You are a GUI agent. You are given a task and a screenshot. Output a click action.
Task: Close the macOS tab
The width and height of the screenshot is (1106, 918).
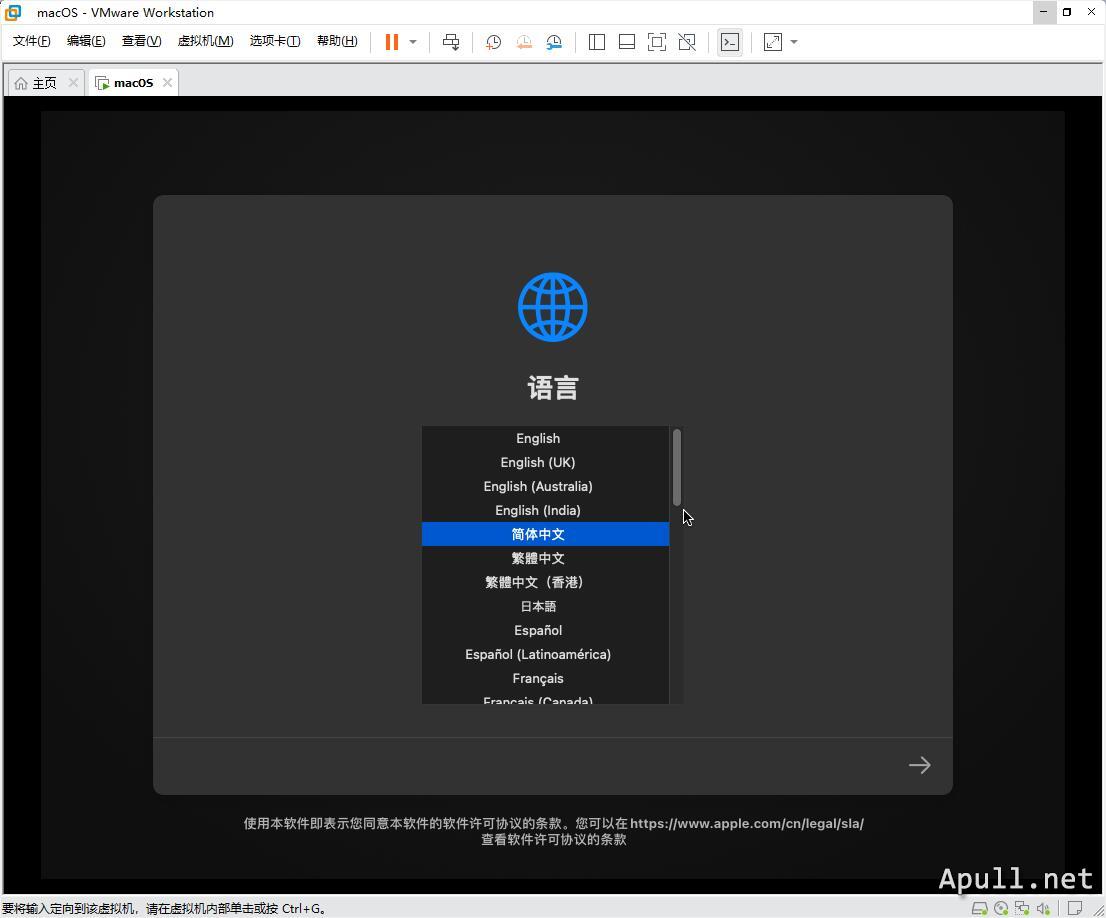[x=167, y=83]
